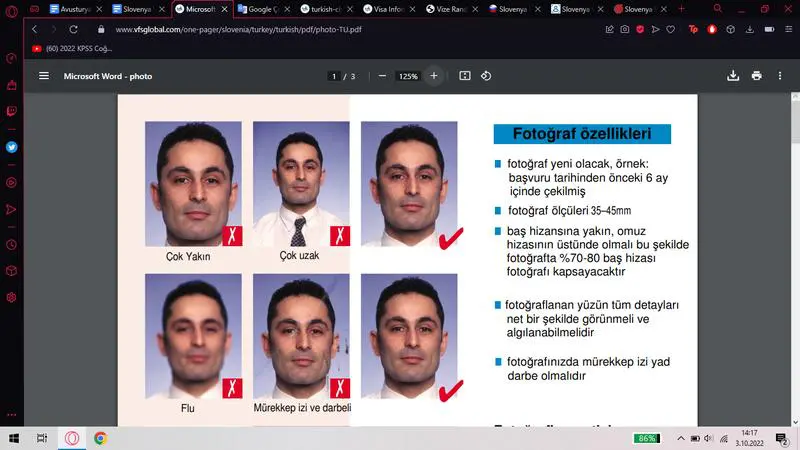Viewport: 800px width, 450px height.
Task: Open the Opera GX main menu
Action: [11, 10]
